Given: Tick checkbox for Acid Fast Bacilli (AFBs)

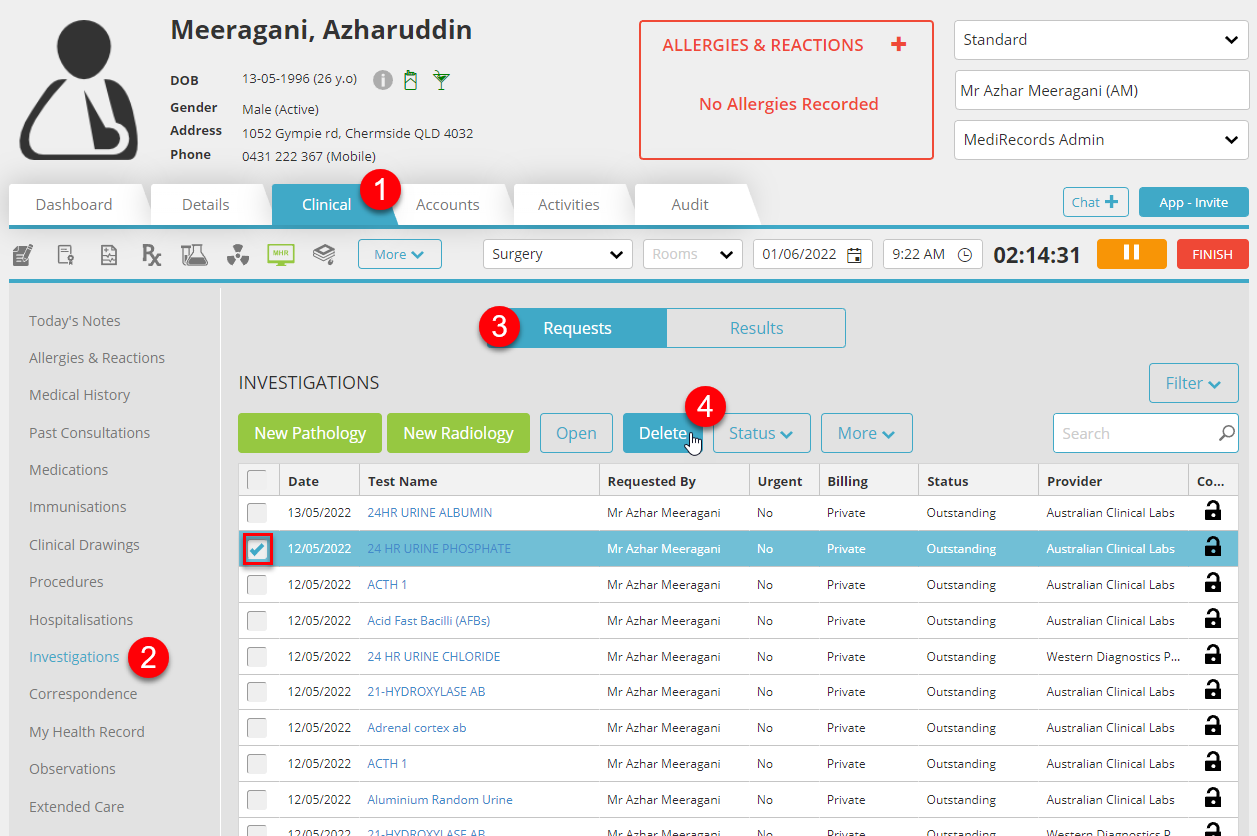Looking at the screenshot, I should (x=257, y=621).
